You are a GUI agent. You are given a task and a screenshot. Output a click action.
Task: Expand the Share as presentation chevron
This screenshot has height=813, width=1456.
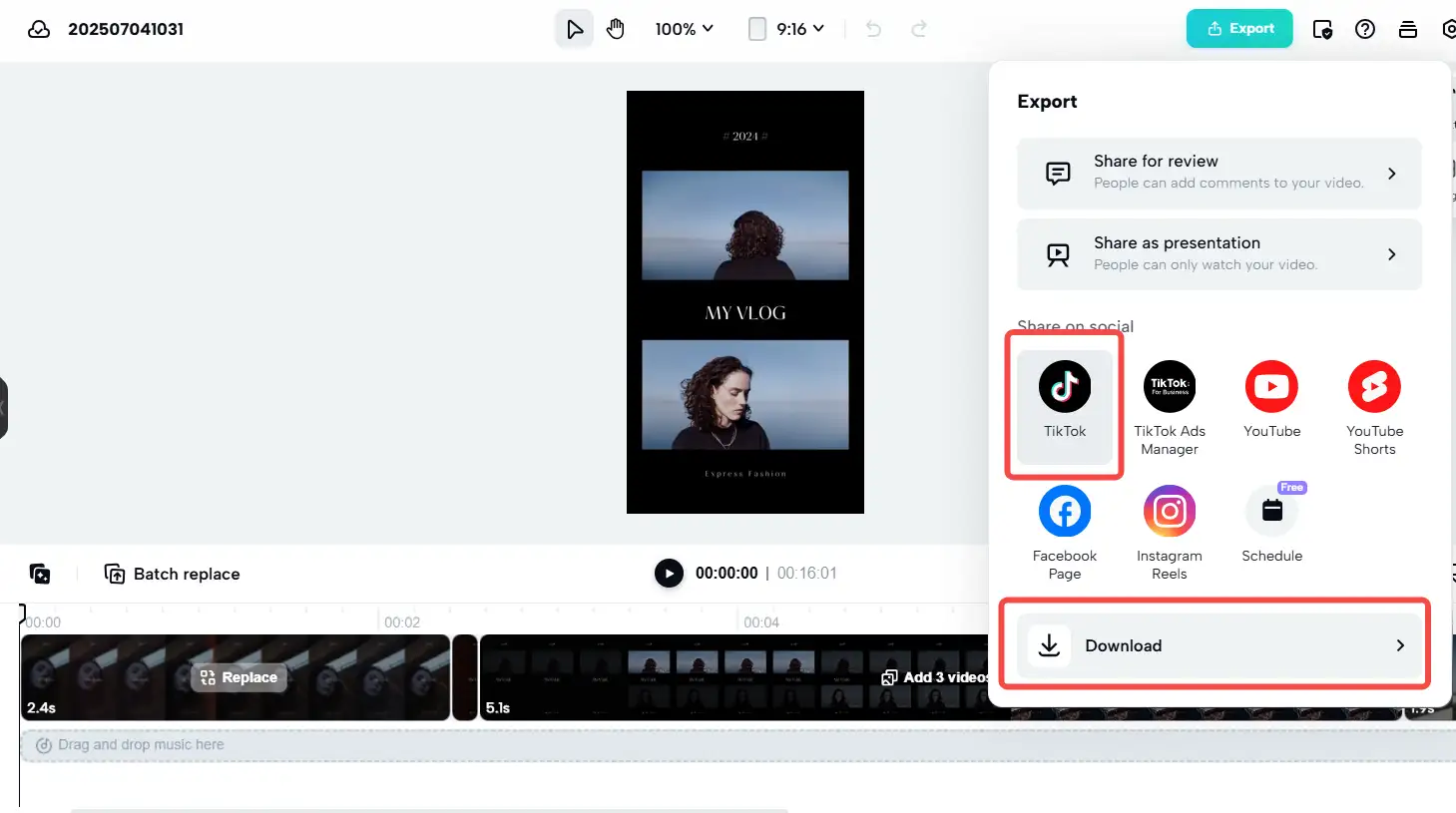point(1392,254)
